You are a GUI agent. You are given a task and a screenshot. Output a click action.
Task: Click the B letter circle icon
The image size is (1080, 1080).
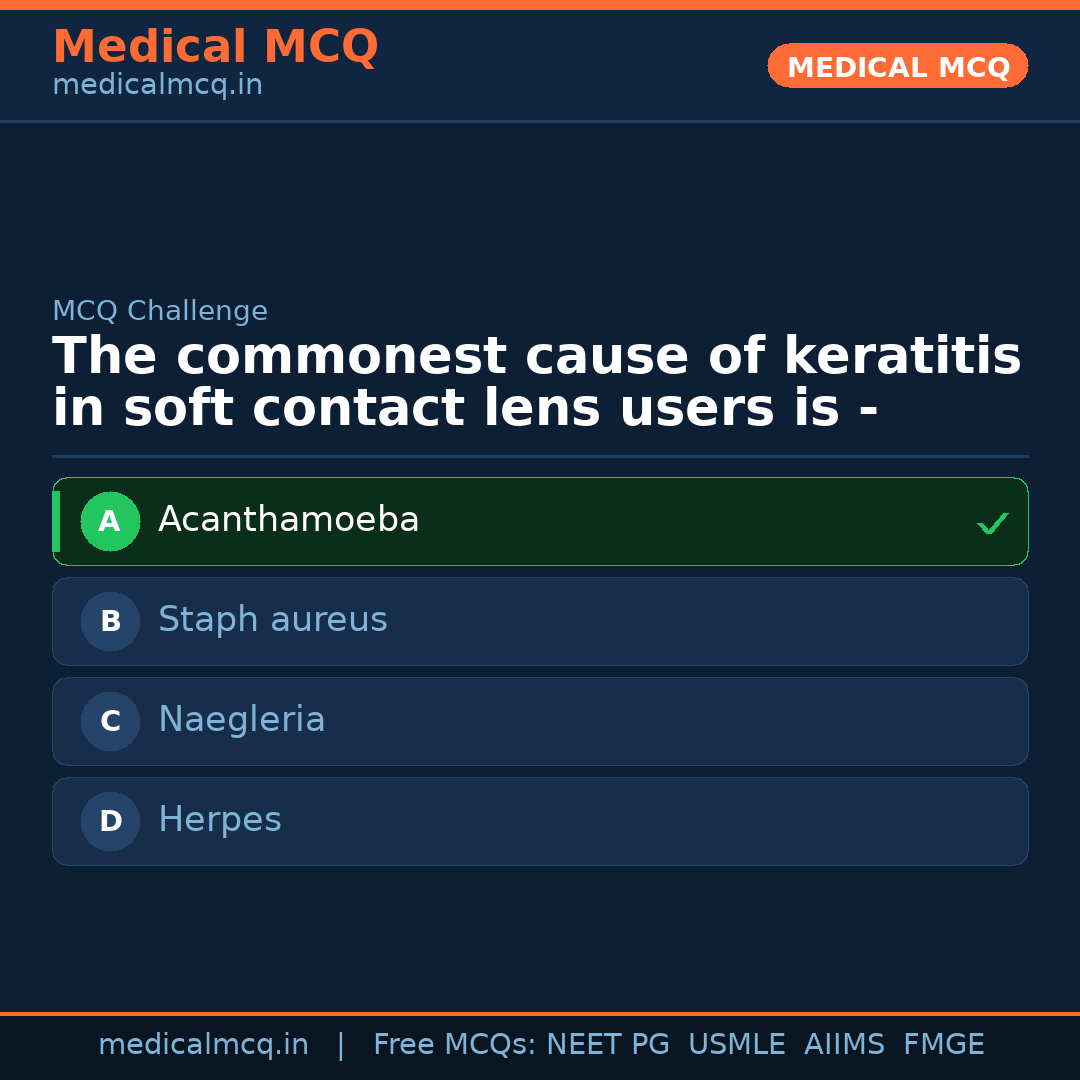pyautogui.click(x=110, y=621)
